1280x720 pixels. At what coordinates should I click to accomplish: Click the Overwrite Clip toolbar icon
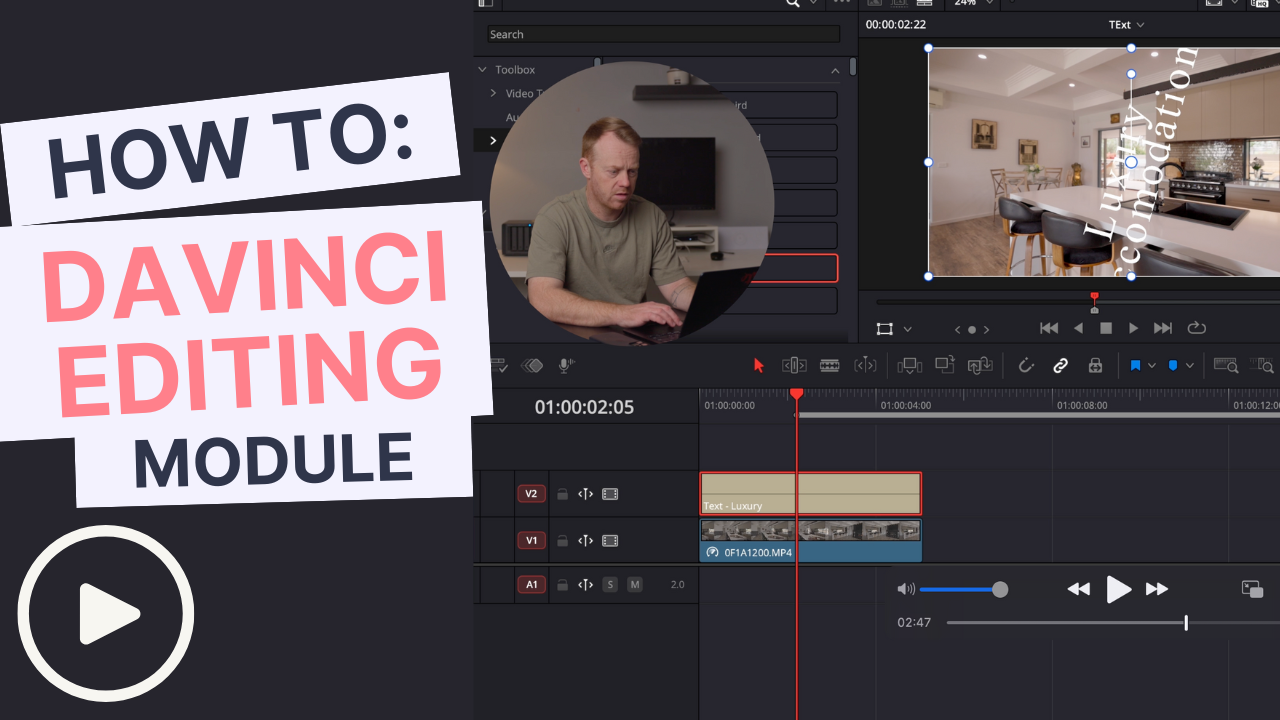[945, 366]
